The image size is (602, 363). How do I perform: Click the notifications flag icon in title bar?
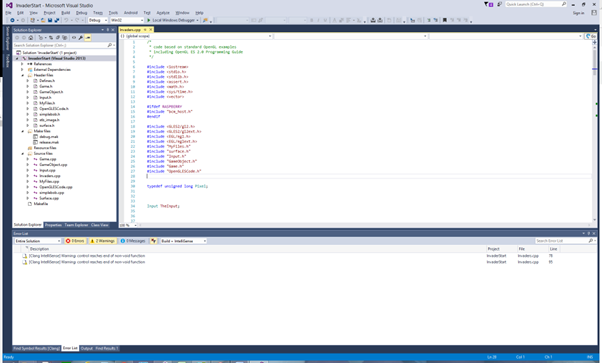click(x=489, y=4)
